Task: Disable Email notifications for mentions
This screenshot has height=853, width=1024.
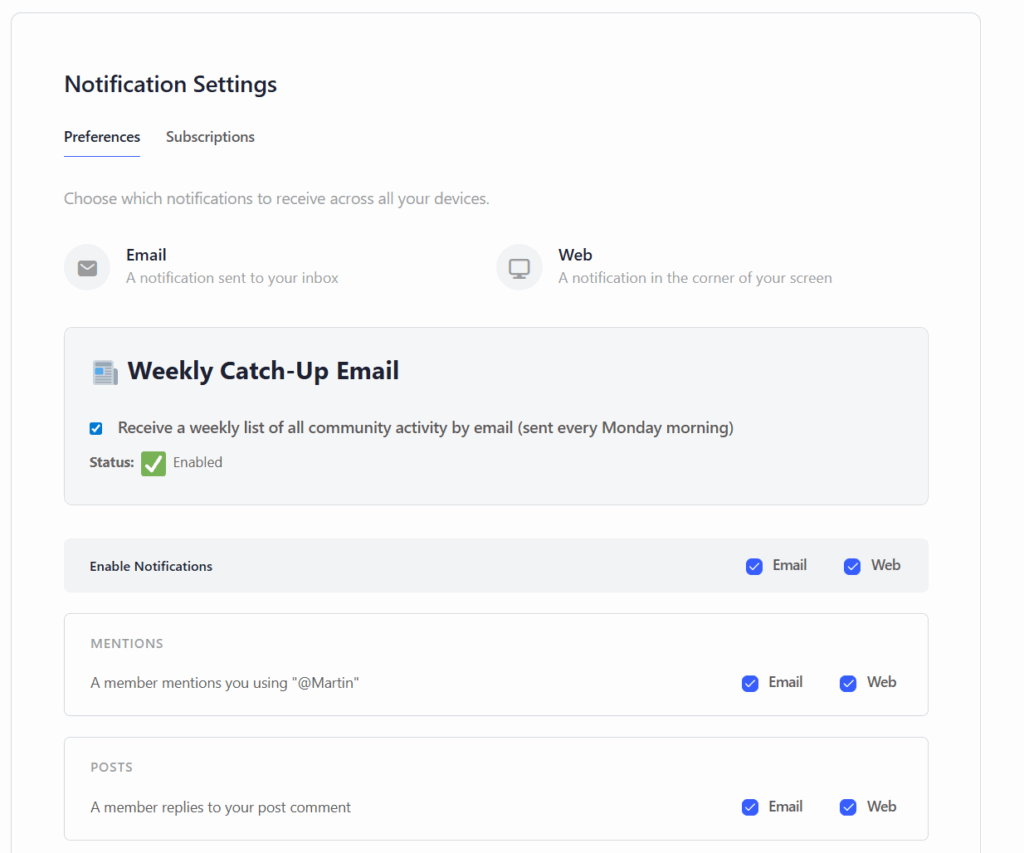Action: coord(750,684)
